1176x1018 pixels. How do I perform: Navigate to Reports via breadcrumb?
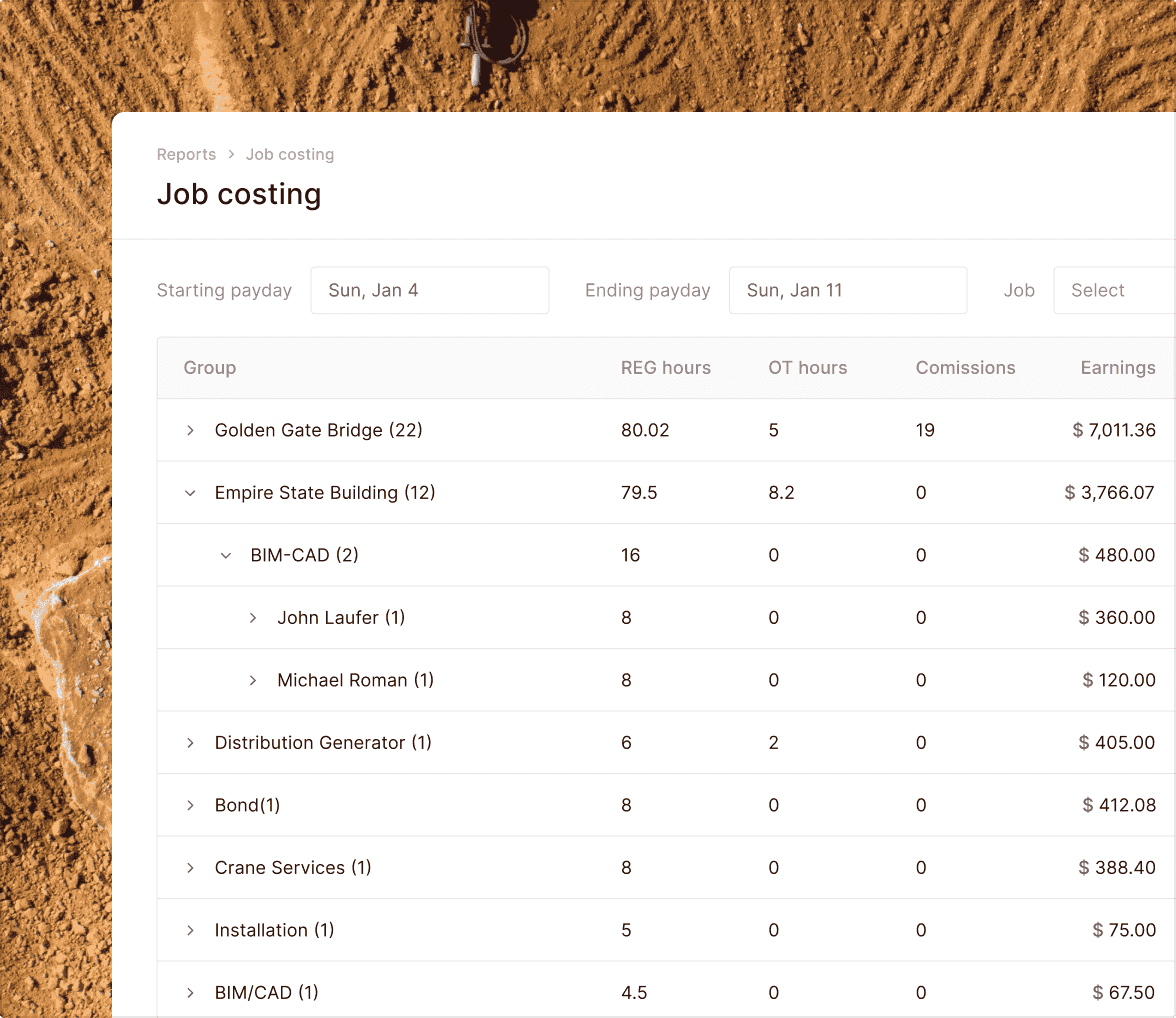186,154
